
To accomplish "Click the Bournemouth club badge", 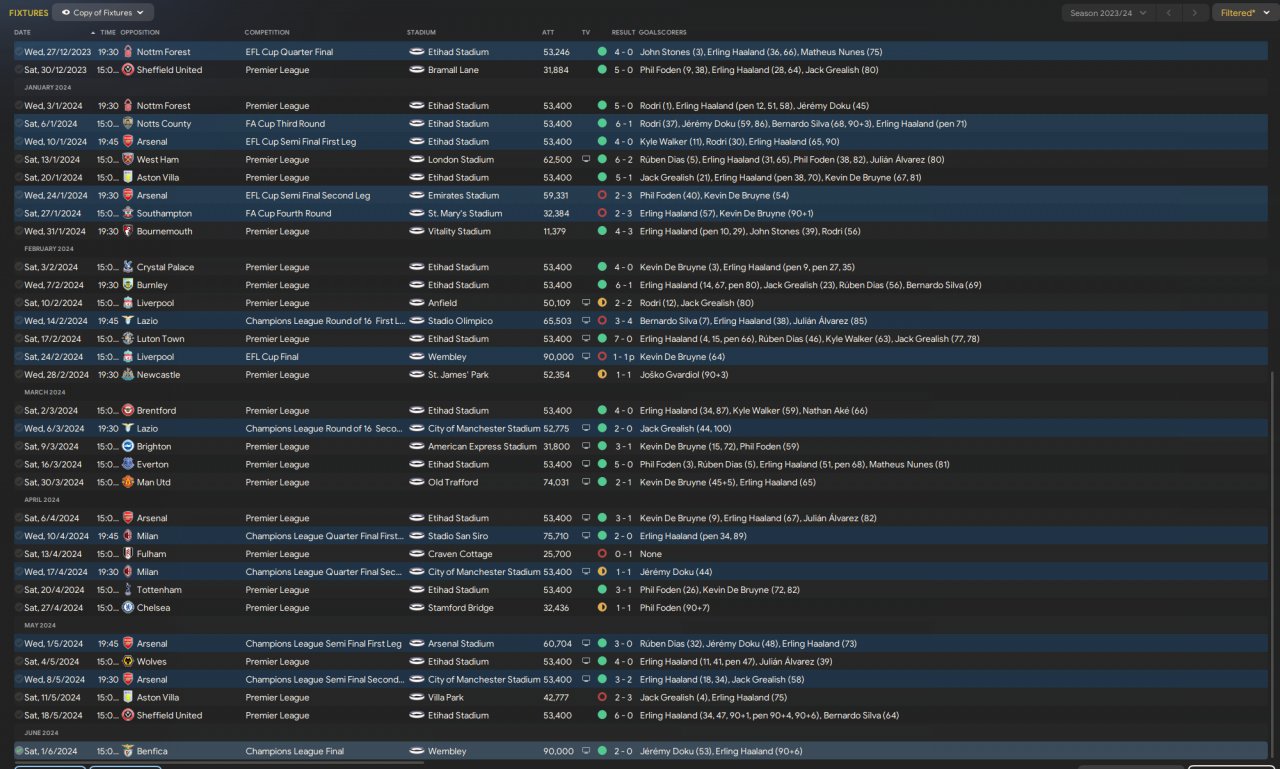I will pyautogui.click(x=128, y=232).
